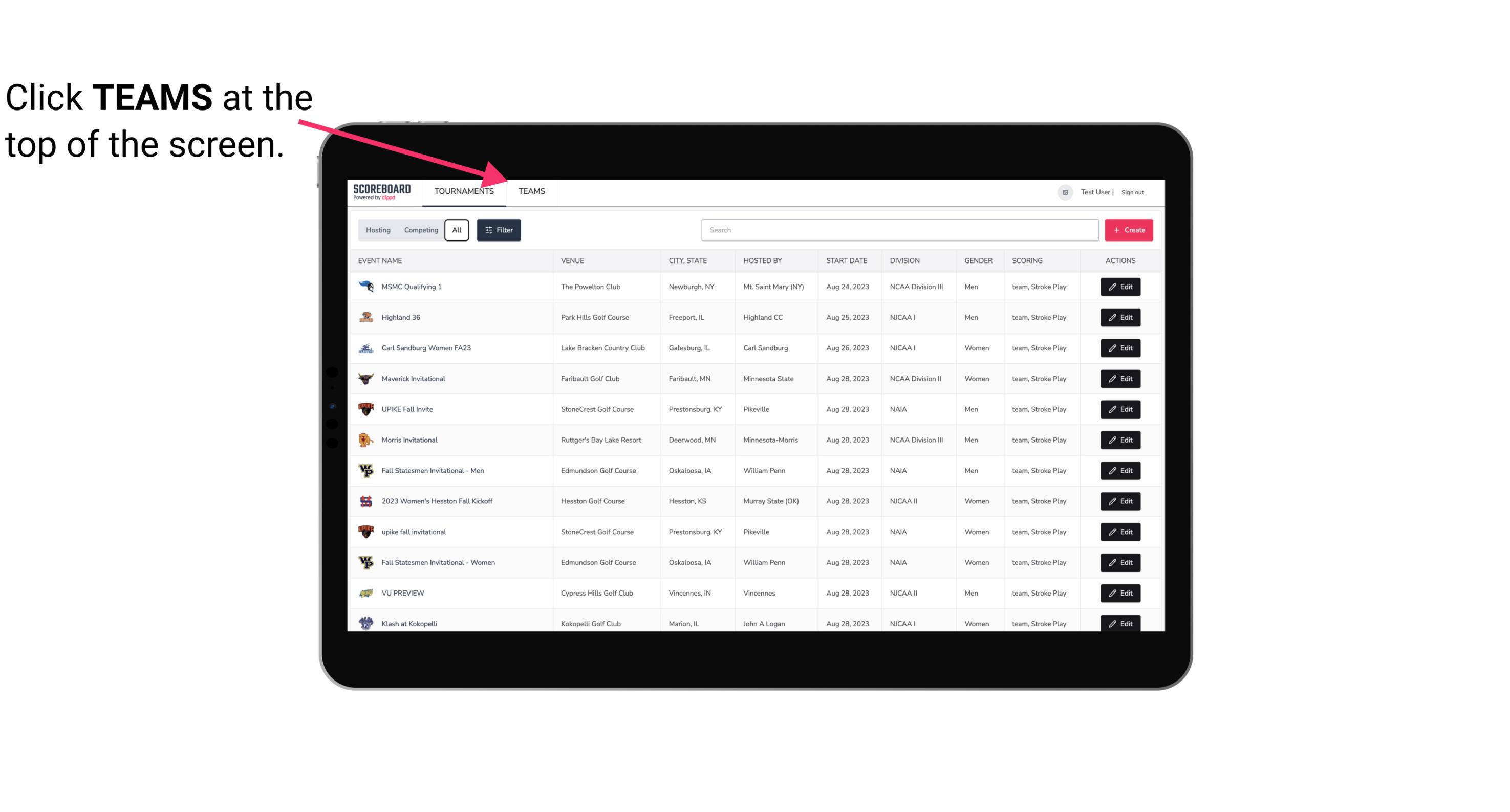The width and height of the screenshot is (1510, 812).
Task: Open the Filter dropdown panel
Action: 498,229
